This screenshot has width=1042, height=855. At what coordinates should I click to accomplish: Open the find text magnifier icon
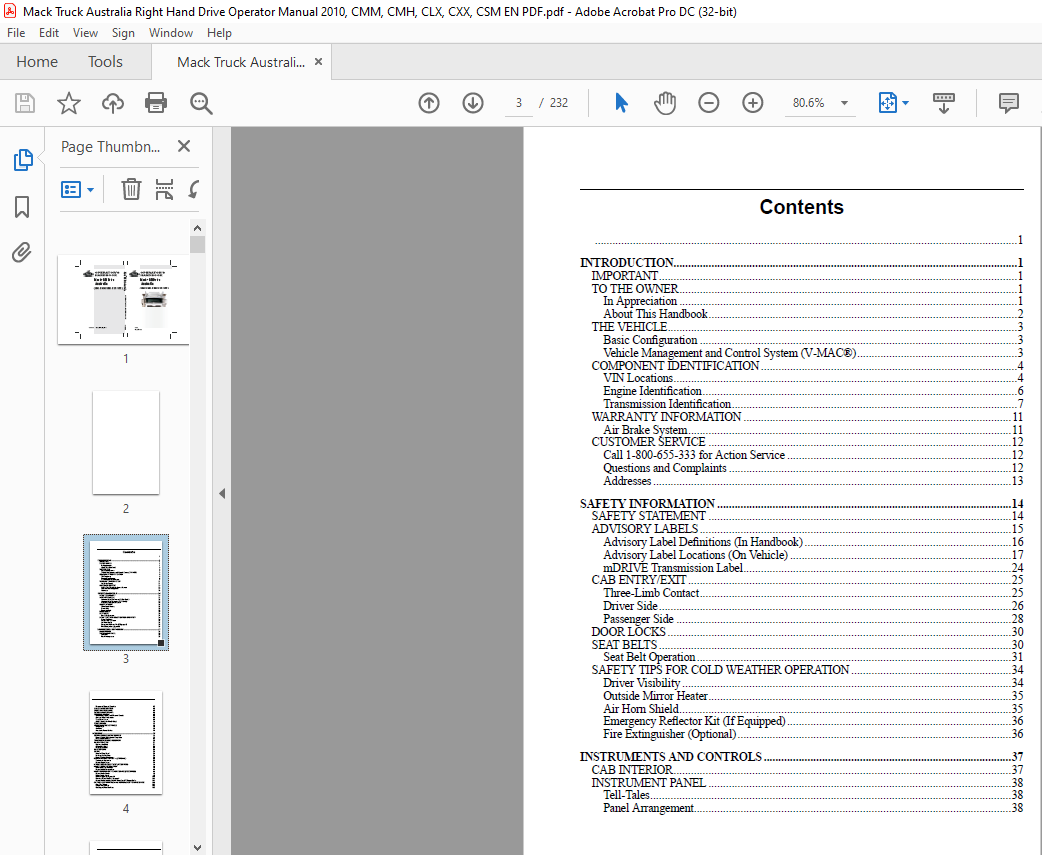pyautogui.click(x=201, y=103)
